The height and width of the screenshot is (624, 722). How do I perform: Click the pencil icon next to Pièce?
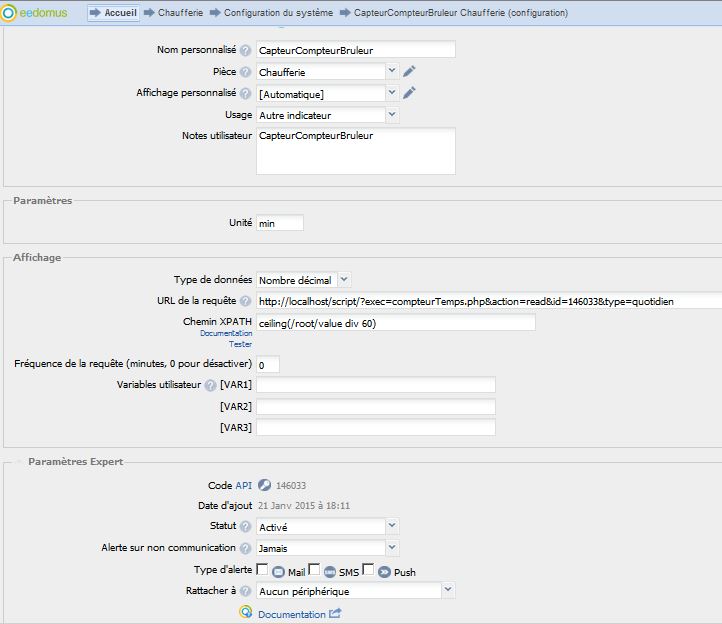[x=409, y=72]
